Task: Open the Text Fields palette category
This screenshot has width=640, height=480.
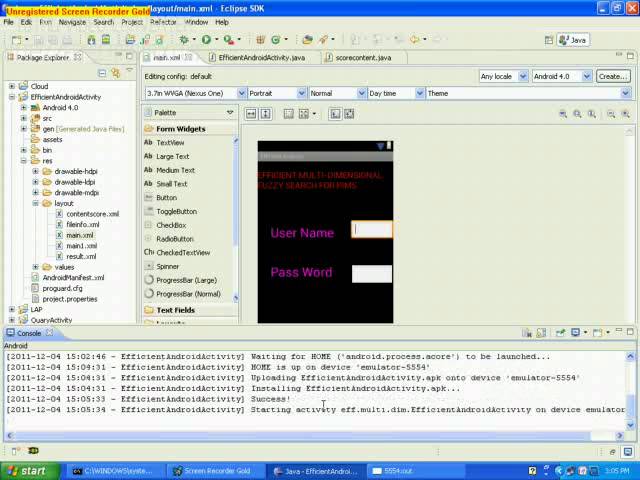Action: pos(176,310)
